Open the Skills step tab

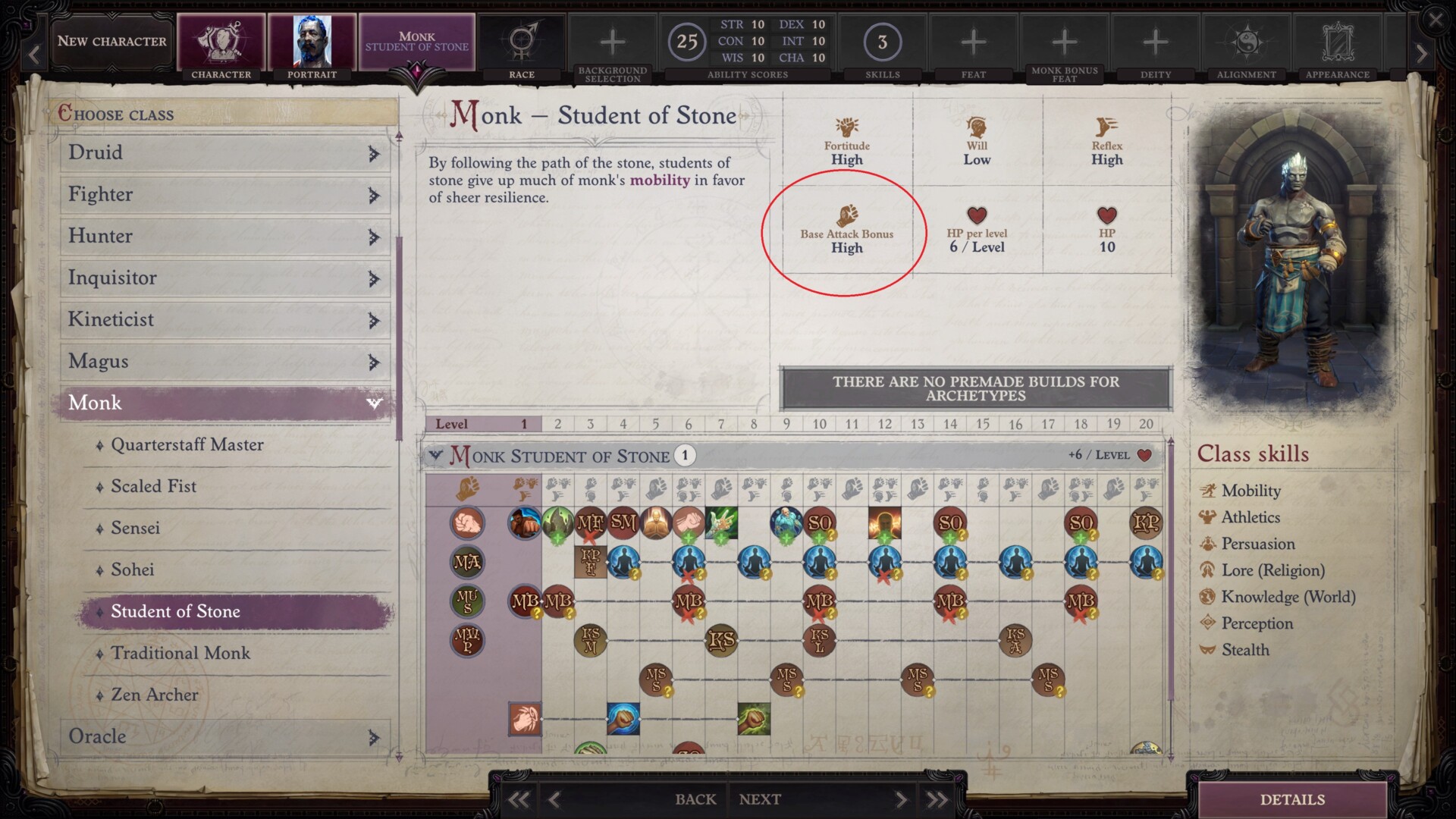(882, 41)
